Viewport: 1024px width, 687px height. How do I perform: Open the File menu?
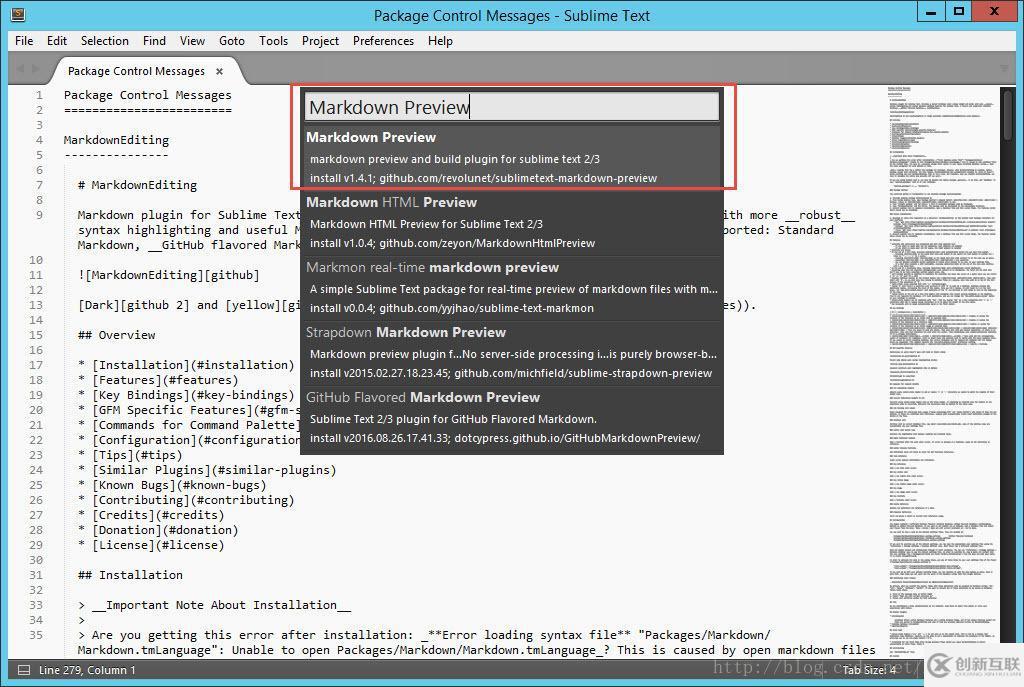[24, 40]
